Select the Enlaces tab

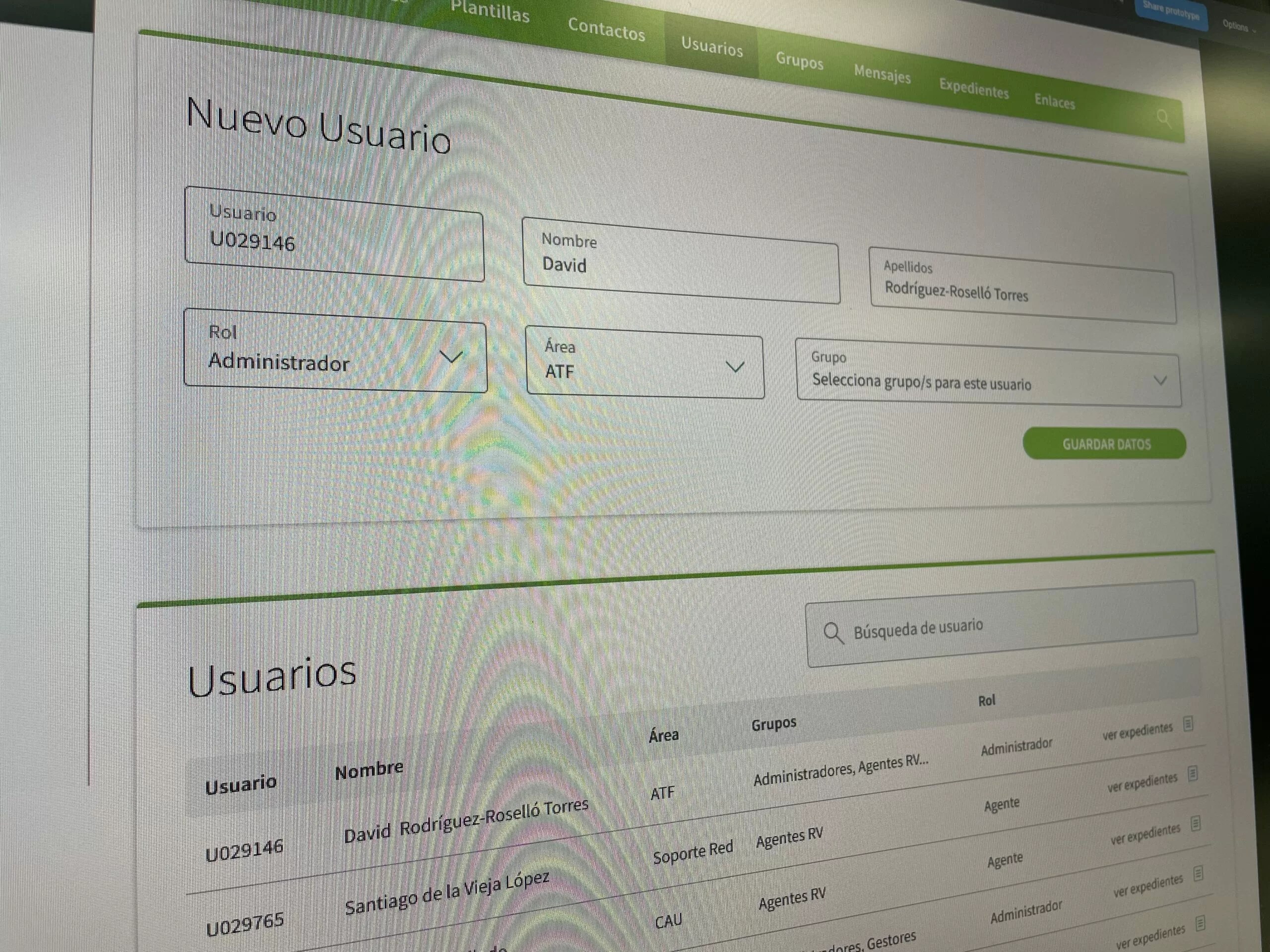pos(1055,102)
